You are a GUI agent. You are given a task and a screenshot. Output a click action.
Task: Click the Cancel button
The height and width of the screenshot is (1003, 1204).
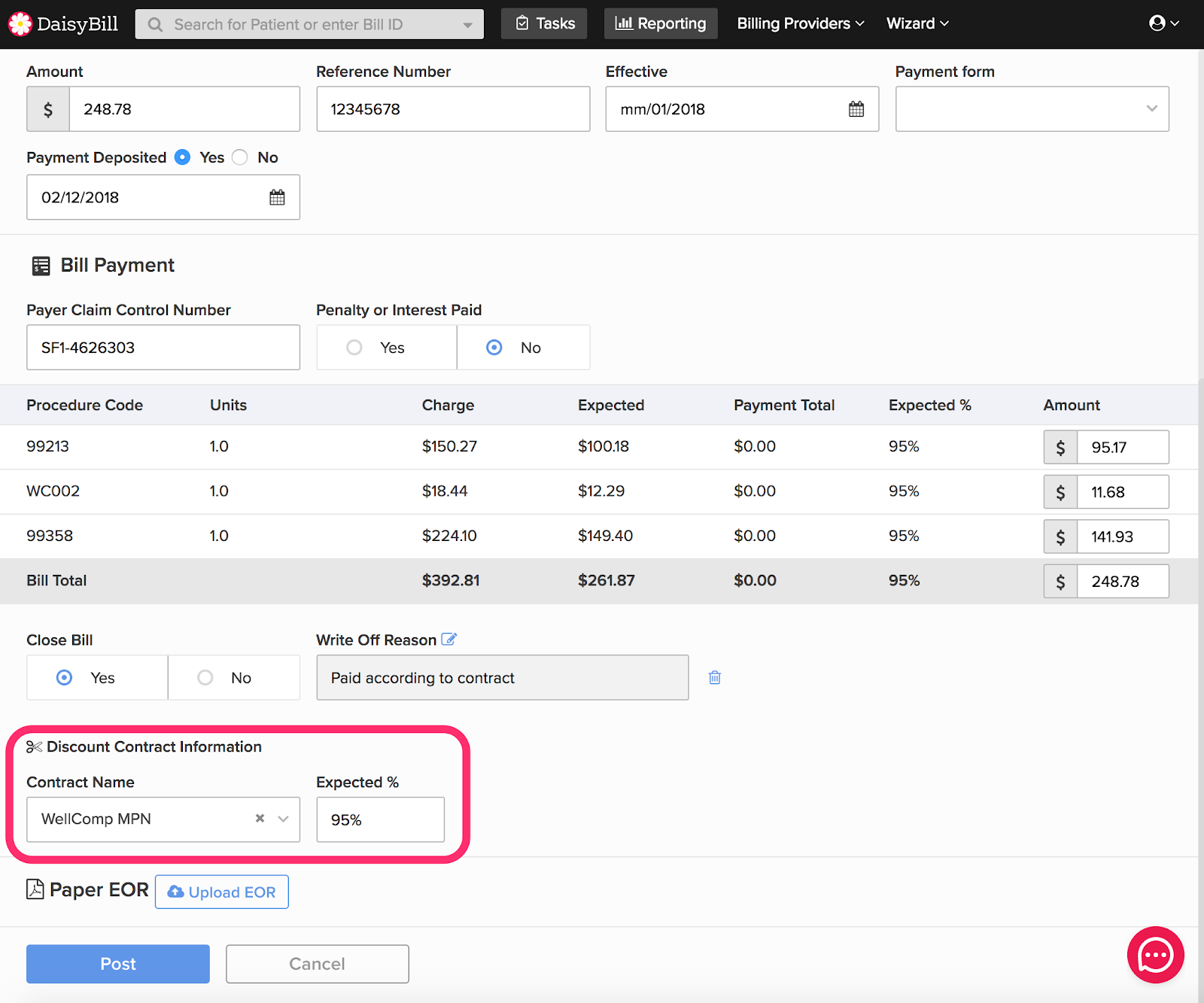coord(318,964)
